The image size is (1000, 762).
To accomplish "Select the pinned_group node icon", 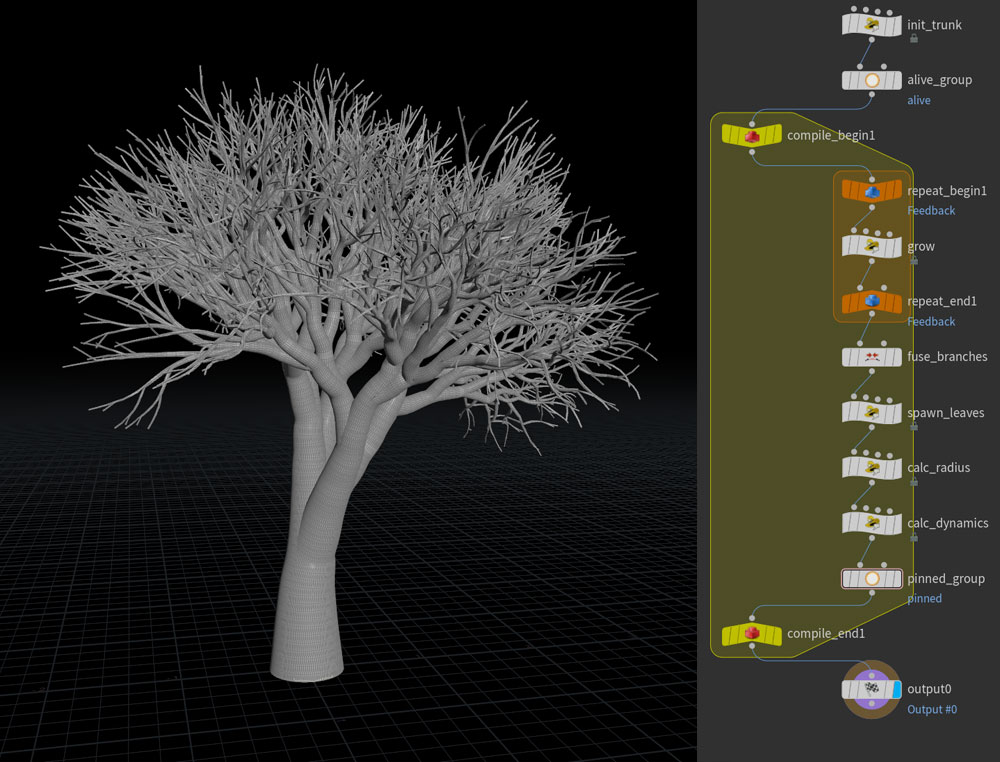I will (871, 578).
